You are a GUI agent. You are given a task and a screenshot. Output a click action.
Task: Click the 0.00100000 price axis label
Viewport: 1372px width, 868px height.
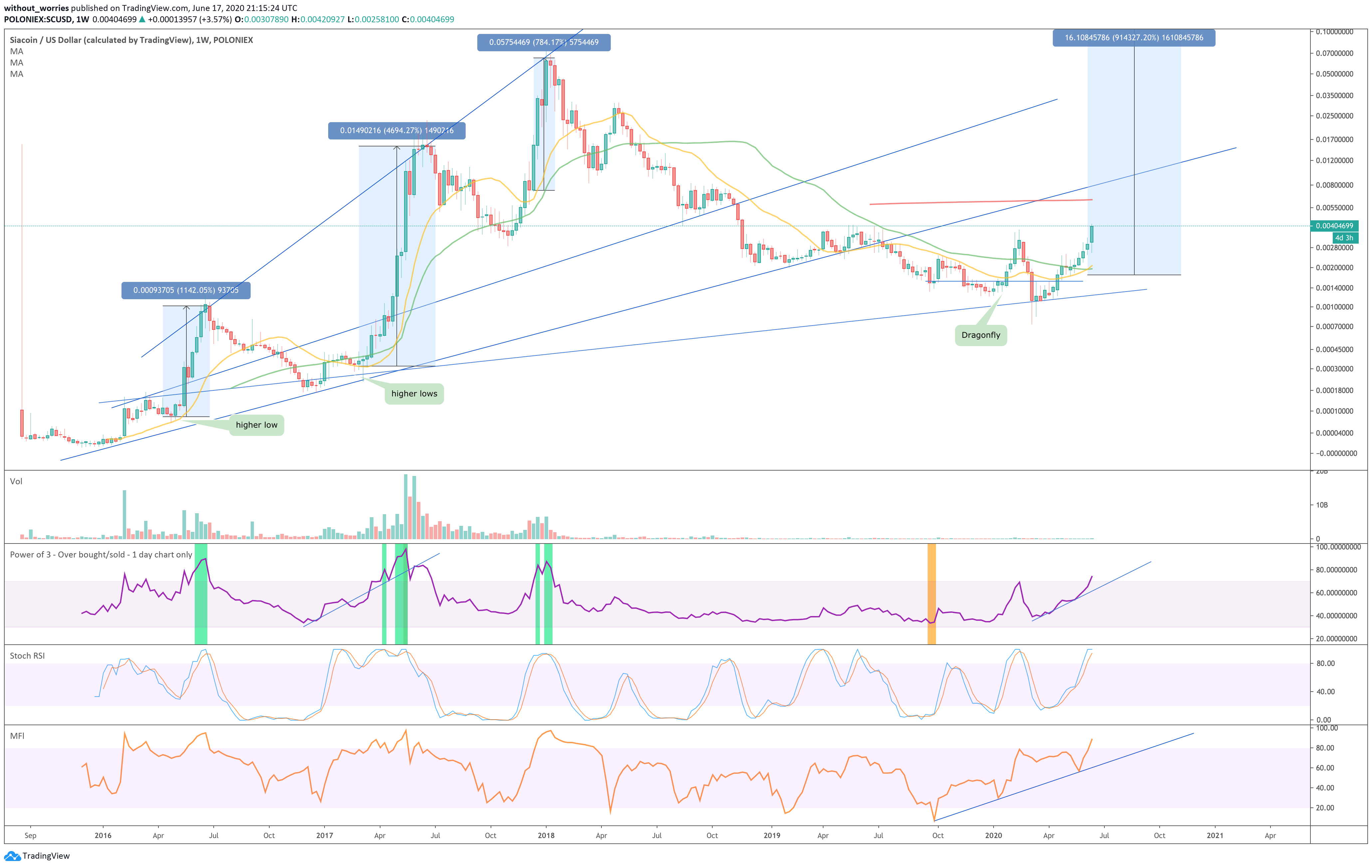[1334, 307]
